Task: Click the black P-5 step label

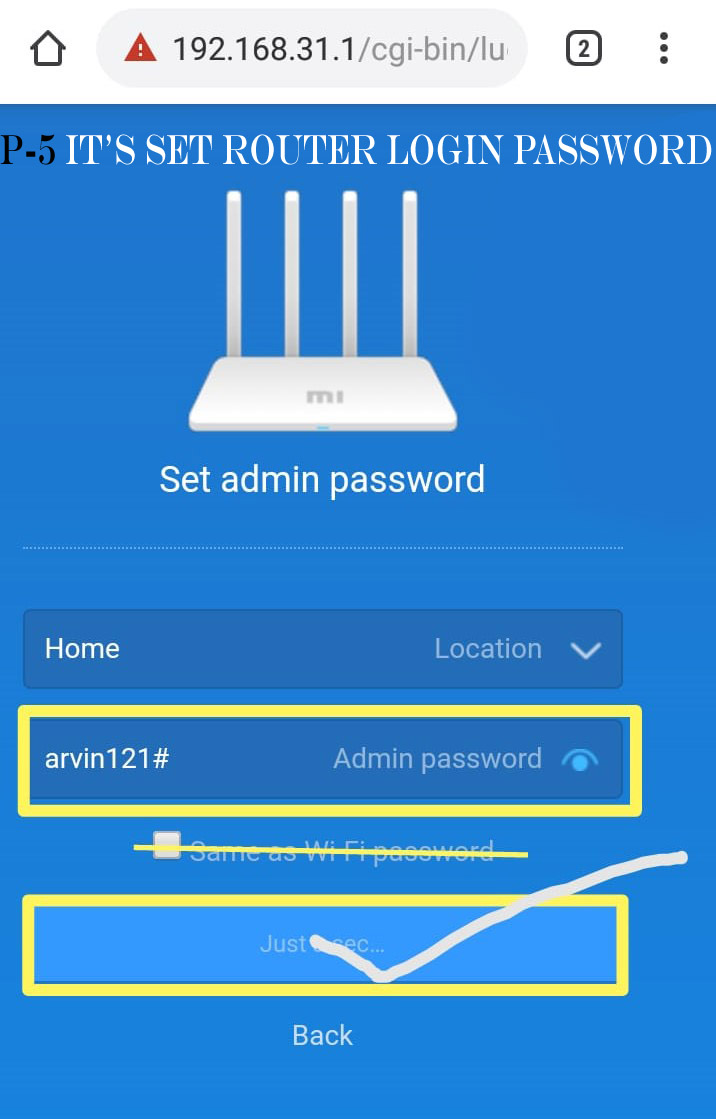Action: pos(29,150)
